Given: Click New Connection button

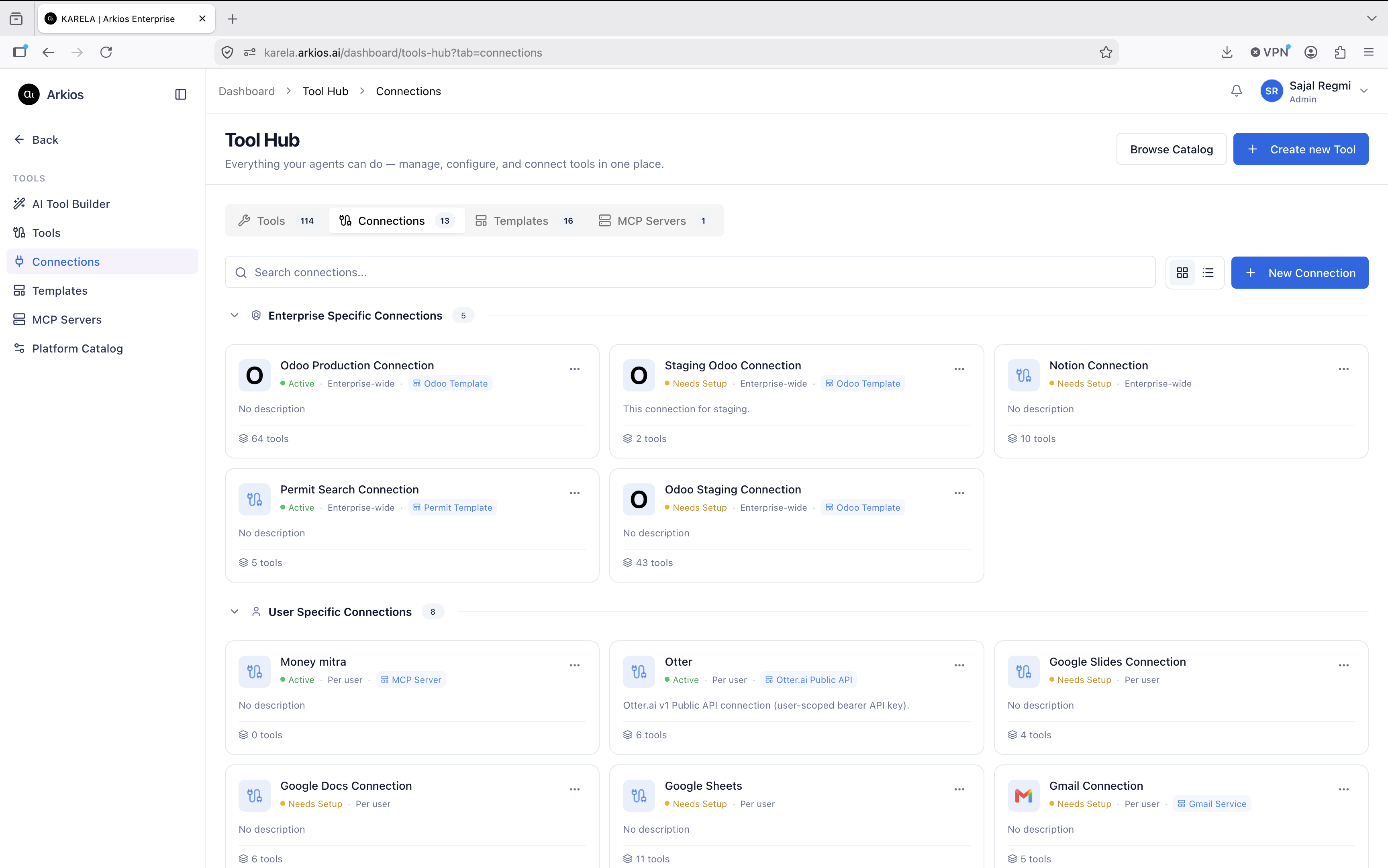Looking at the screenshot, I should point(1300,273).
